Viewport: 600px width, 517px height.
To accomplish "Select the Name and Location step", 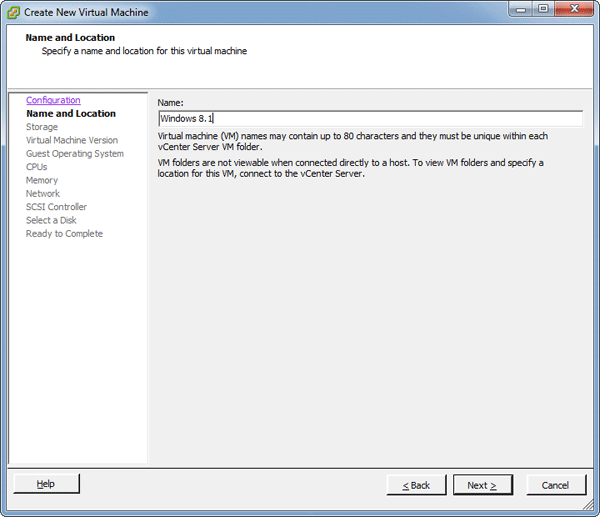I will point(70,114).
